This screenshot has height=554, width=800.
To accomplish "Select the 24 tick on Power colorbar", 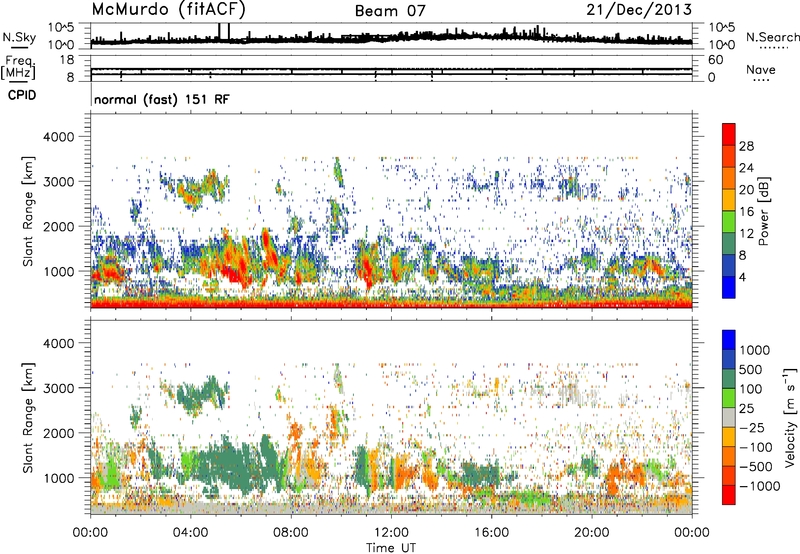I will pyautogui.click(x=746, y=168).
